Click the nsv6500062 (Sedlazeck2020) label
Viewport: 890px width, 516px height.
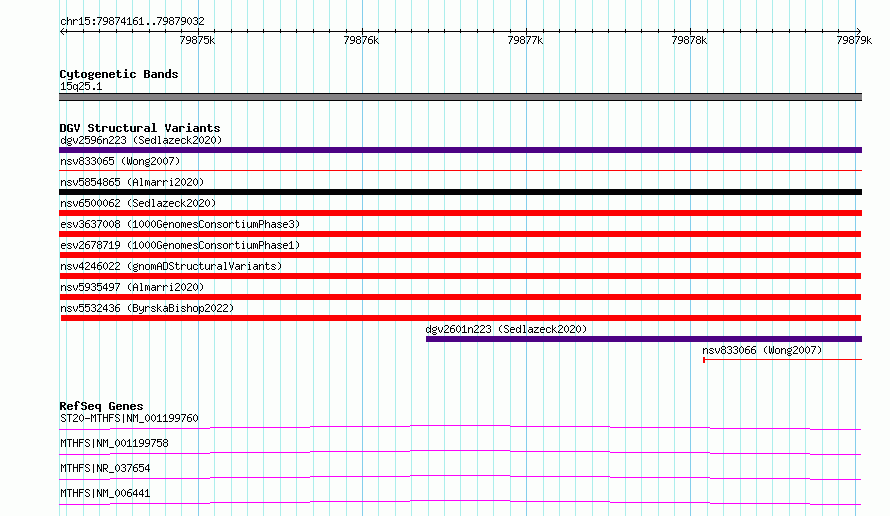coord(138,203)
